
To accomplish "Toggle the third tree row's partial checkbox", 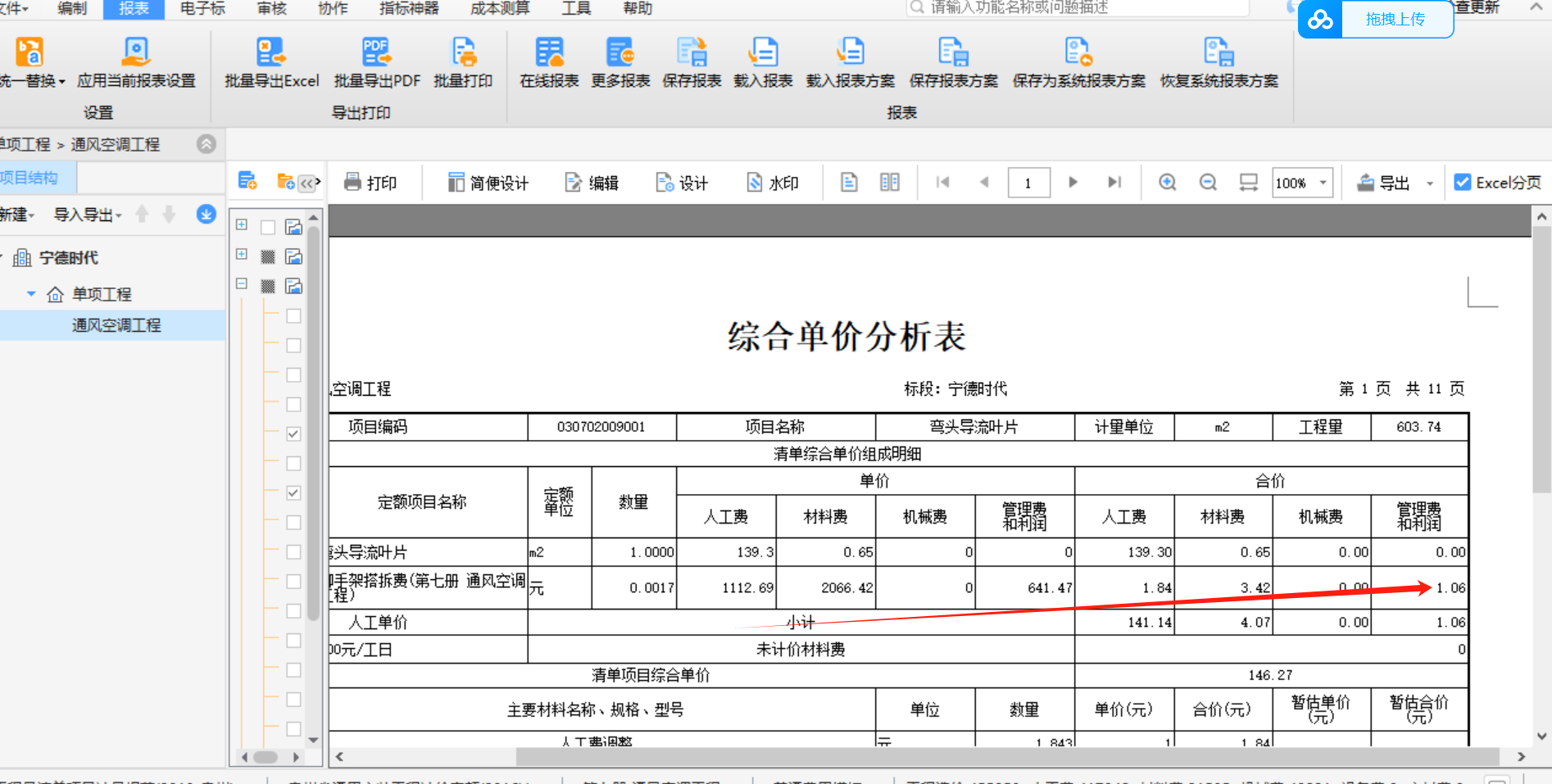I will [x=268, y=286].
